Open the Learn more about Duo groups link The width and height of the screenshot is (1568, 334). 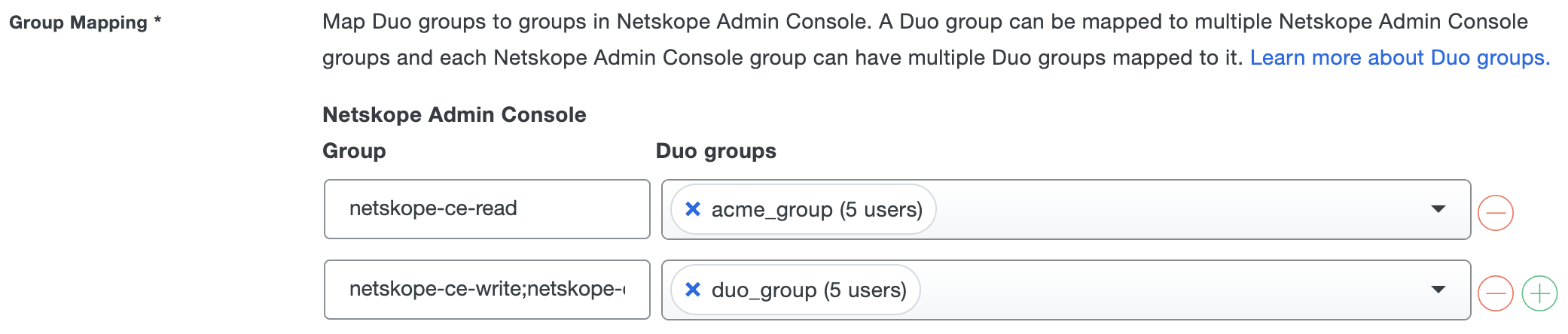(x=1399, y=58)
